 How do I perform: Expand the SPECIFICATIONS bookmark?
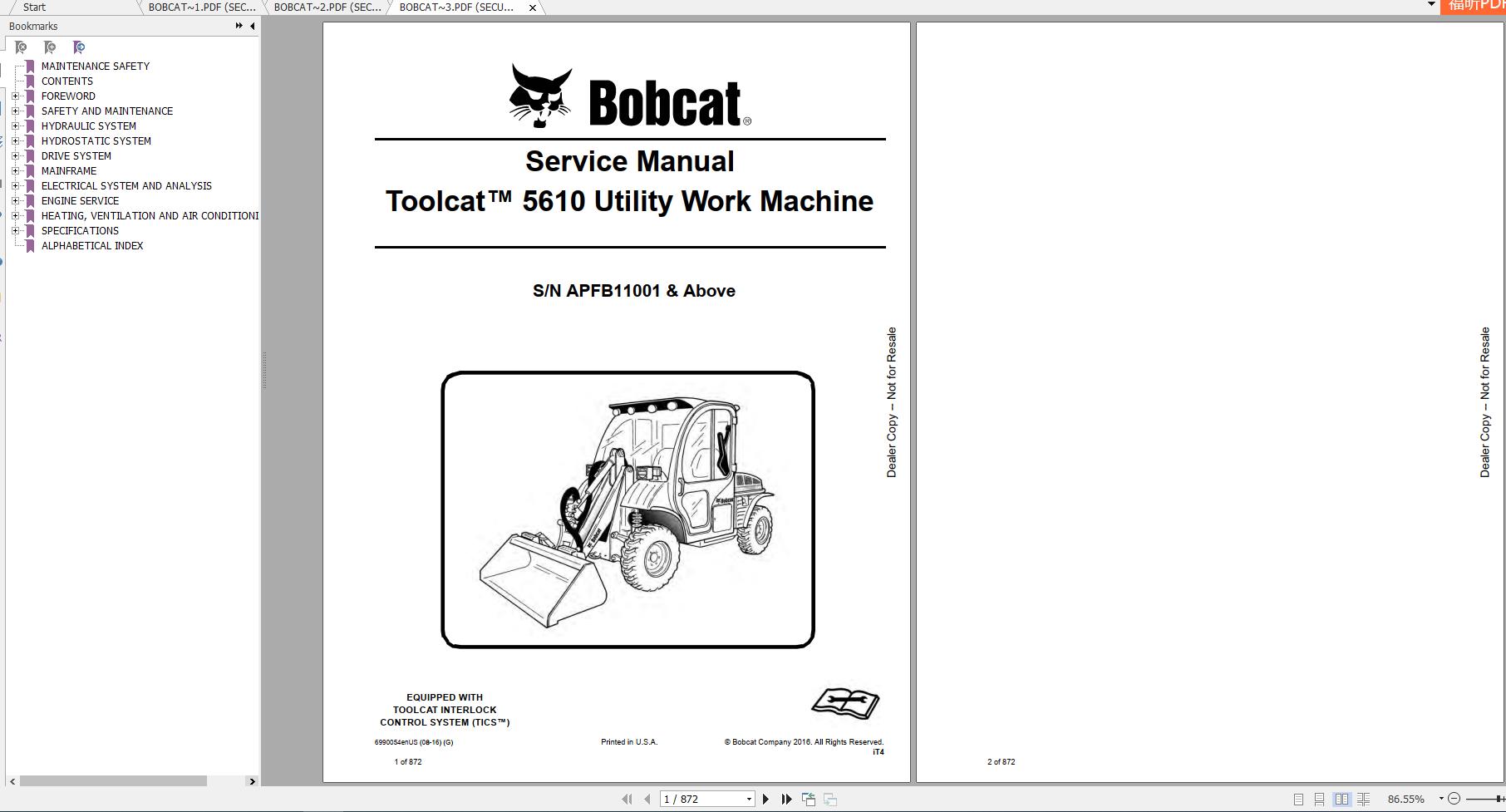15,230
